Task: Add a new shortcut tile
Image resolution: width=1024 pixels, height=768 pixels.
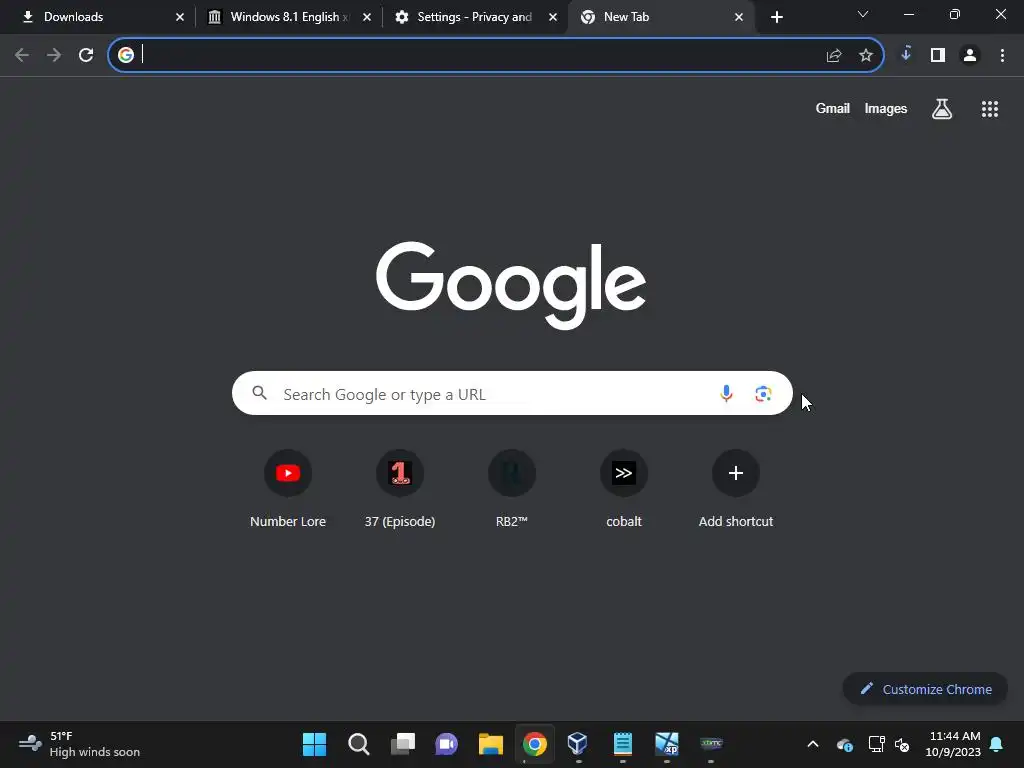Action: pos(736,488)
